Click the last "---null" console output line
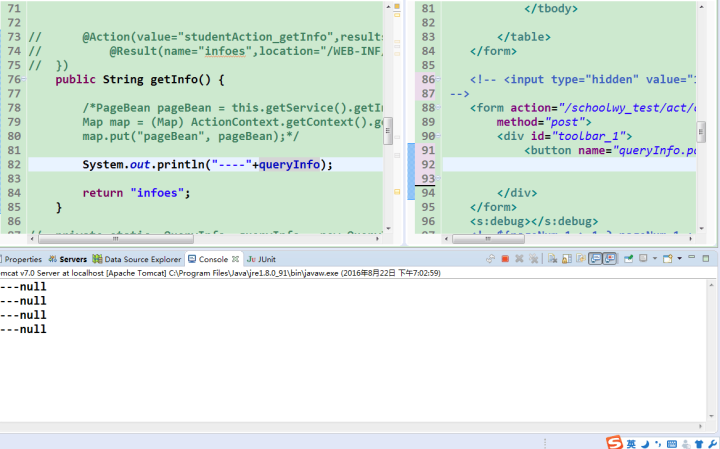This screenshot has height=449, width=720. tap(23, 329)
